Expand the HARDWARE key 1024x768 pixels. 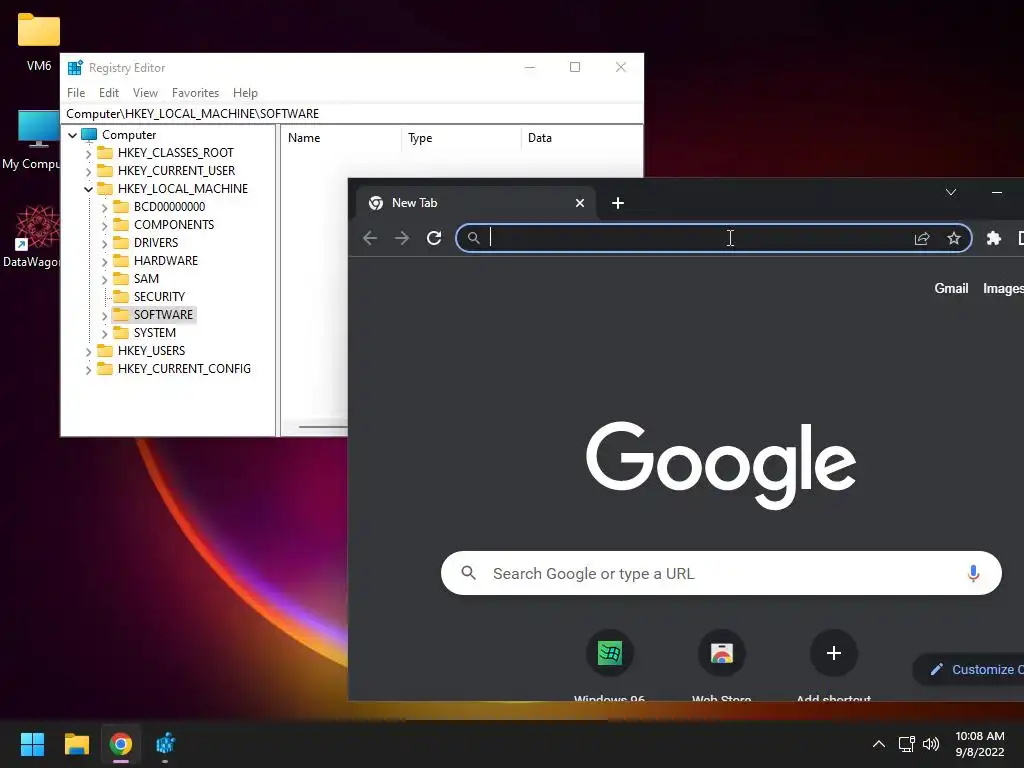click(x=104, y=261)
